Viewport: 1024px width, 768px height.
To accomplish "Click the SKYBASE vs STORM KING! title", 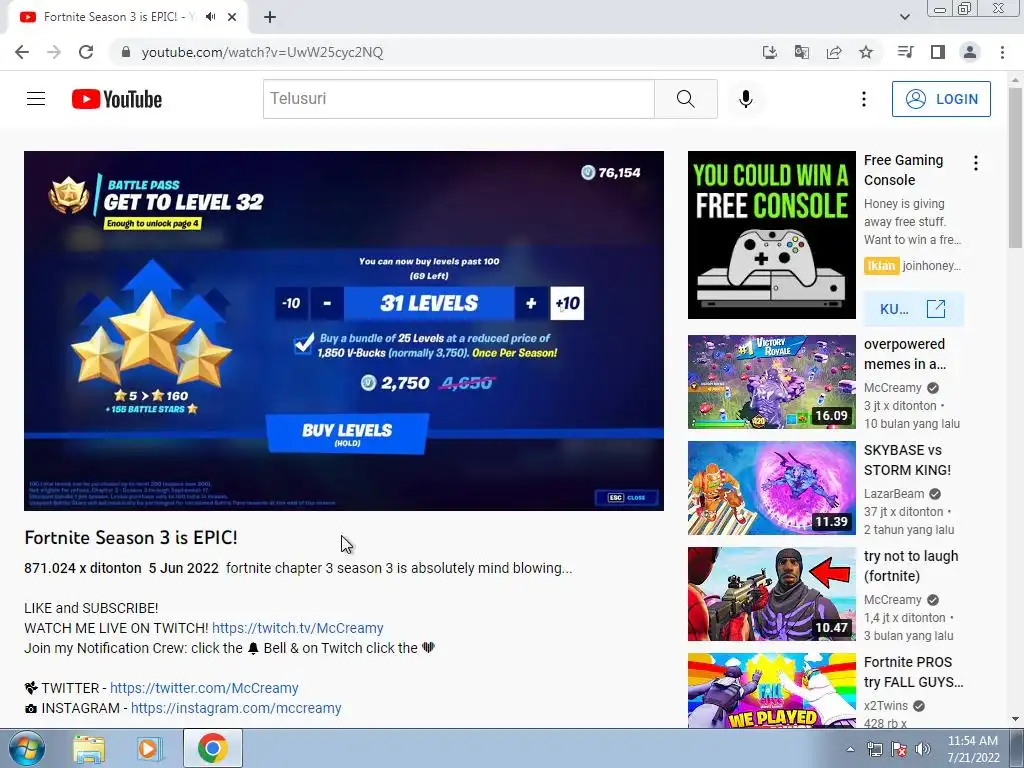I will 907,460.
